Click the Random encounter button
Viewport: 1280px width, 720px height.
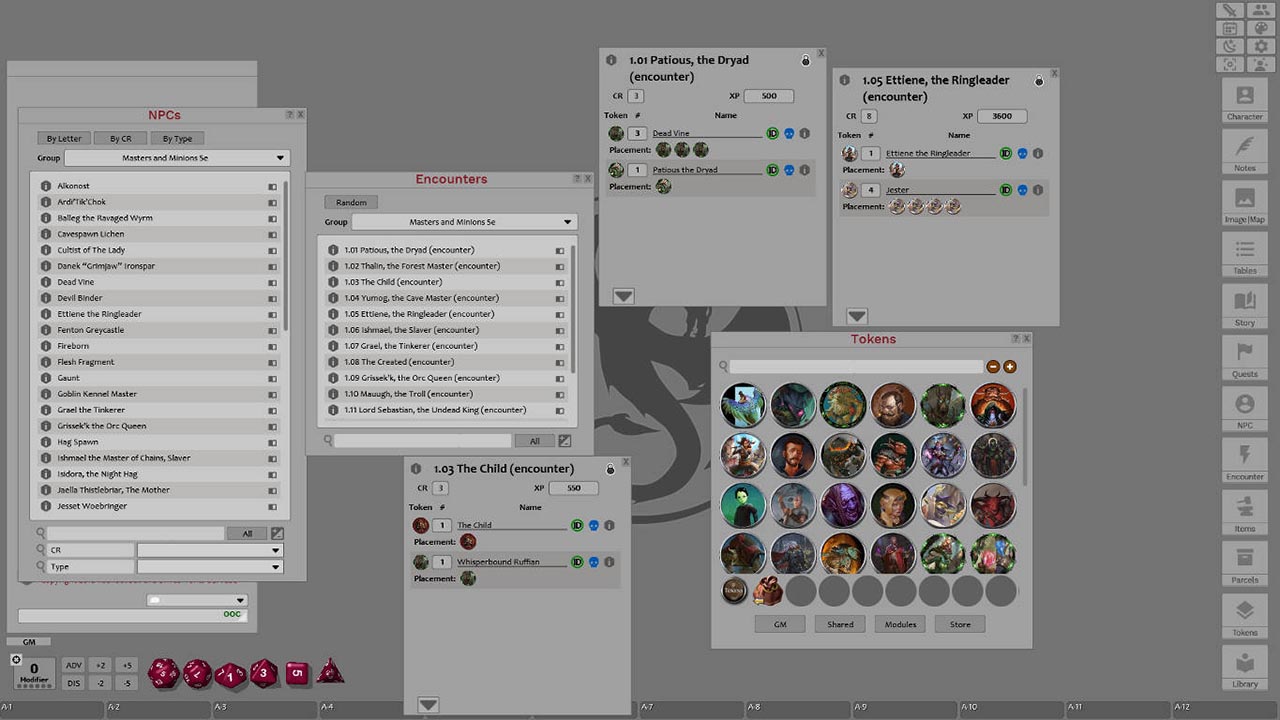click(x=350, y=201)
